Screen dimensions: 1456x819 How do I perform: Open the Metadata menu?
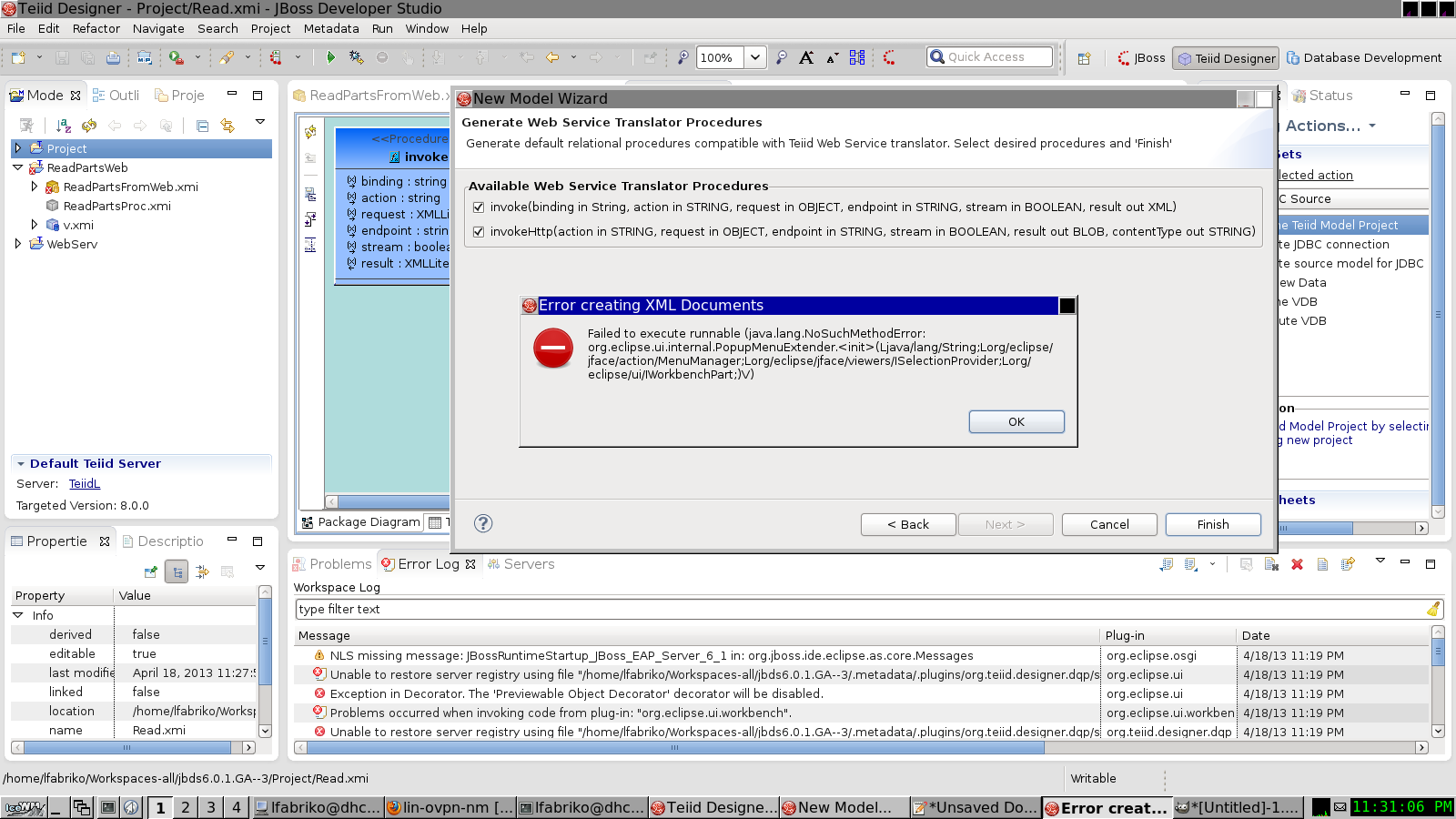(331, 28)
